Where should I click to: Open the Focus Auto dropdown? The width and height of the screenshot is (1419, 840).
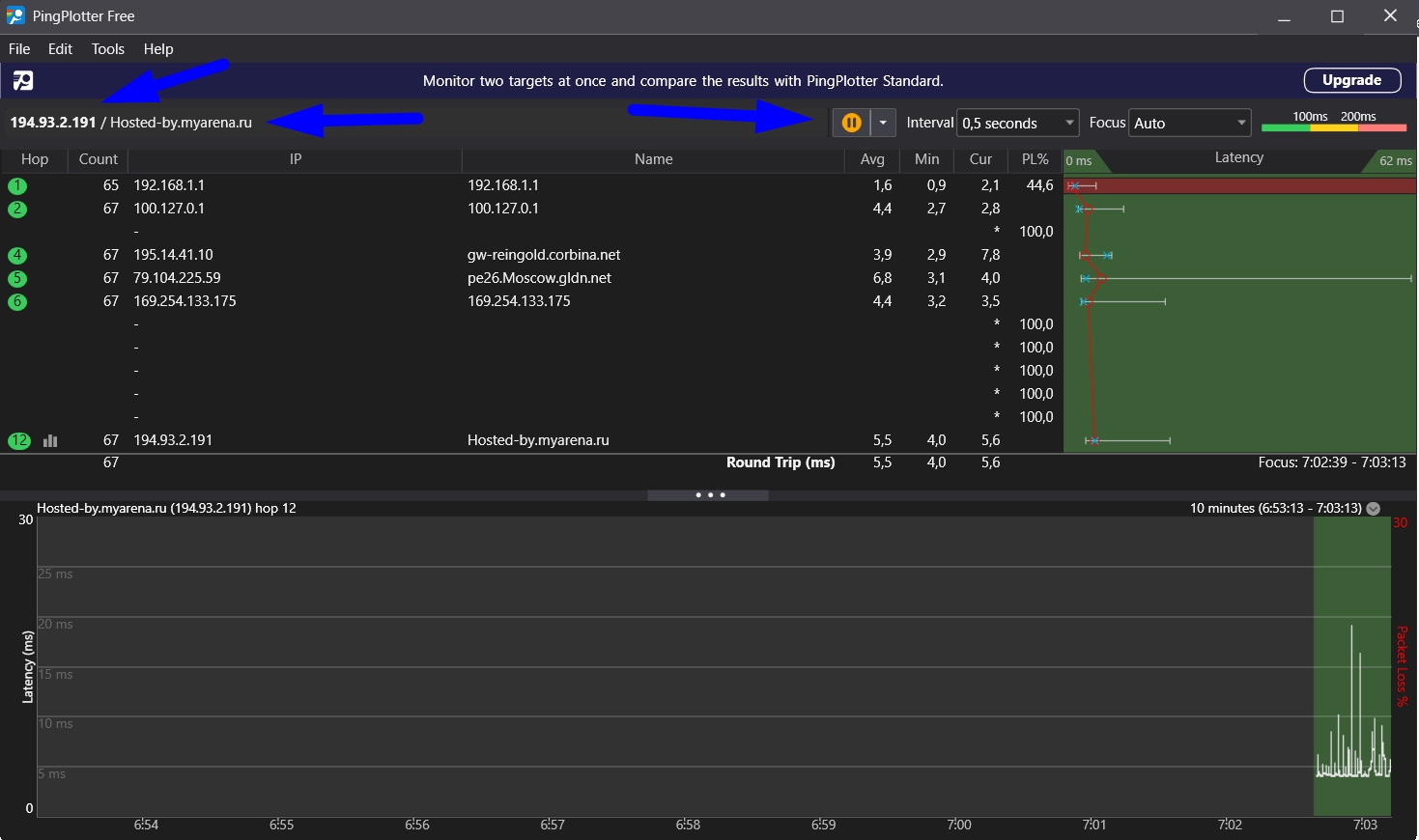point(1189,123)
